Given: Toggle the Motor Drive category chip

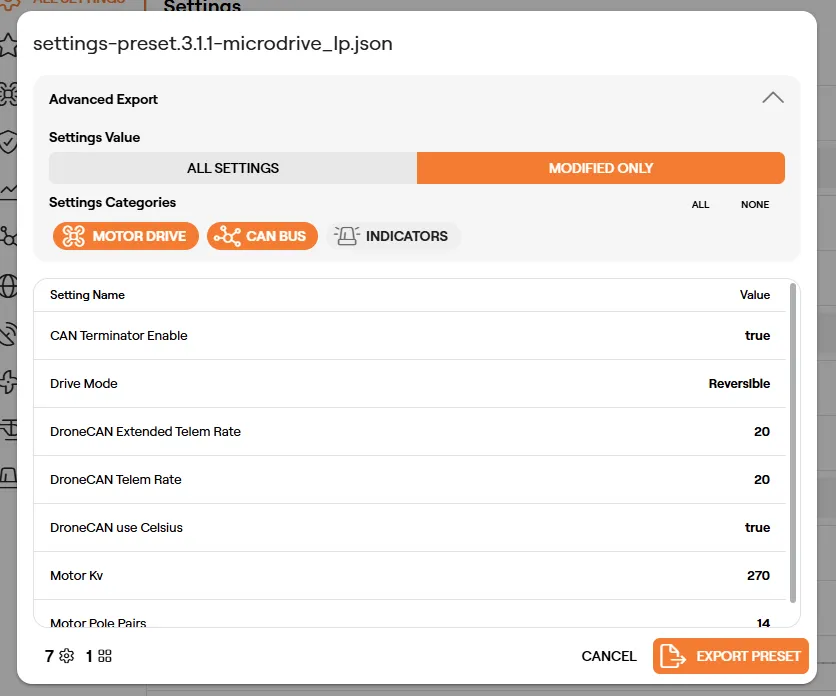Looking at the screenshot, I should [126, 236].
